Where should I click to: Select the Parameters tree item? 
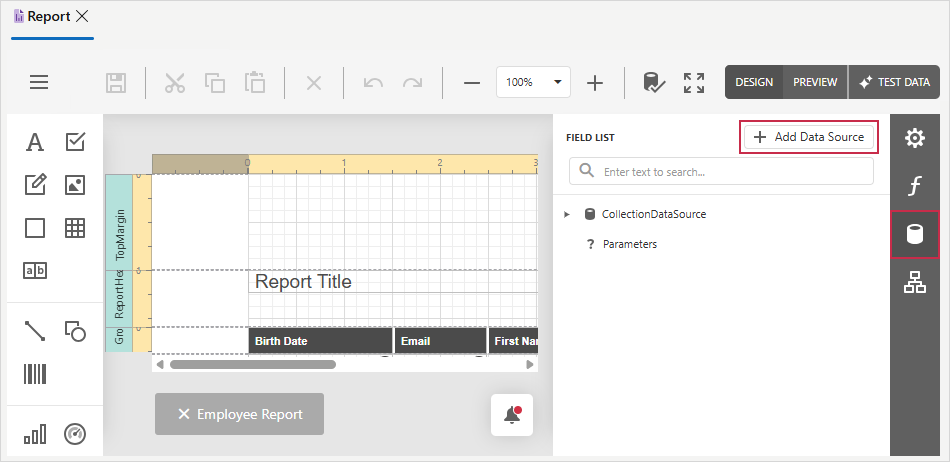(x=629, y=244)
